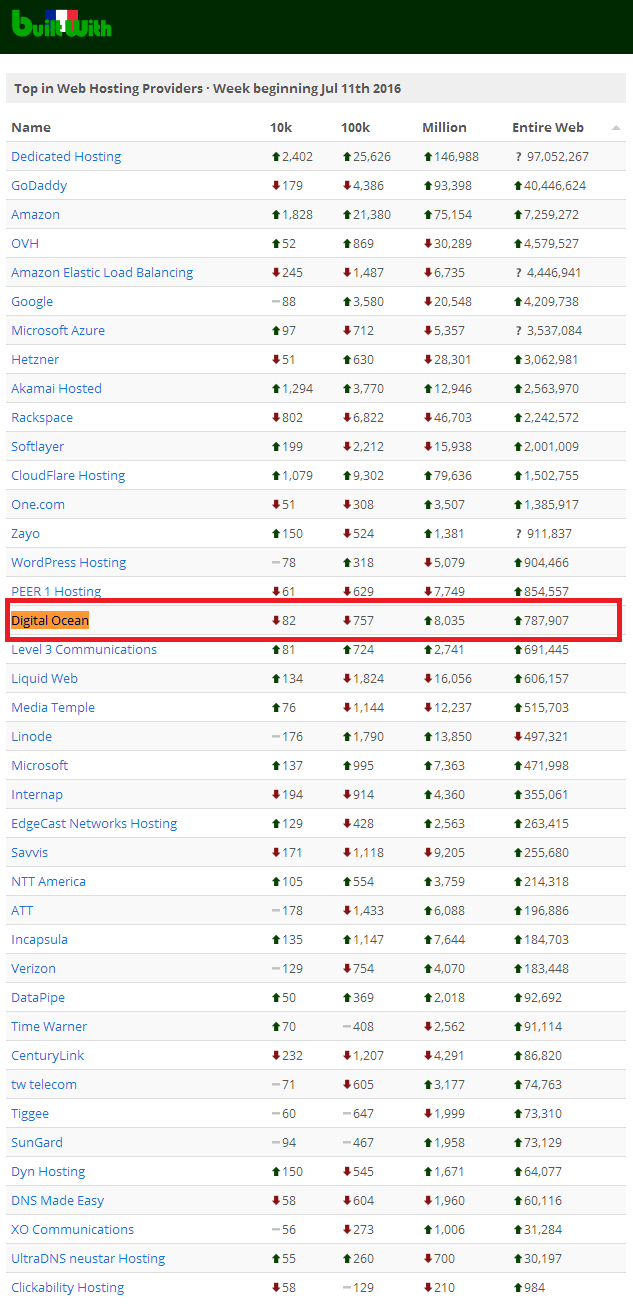Open UltraDNS neustar Hosting link
Screen dimensions: 633x1309
coord(88,1258)
